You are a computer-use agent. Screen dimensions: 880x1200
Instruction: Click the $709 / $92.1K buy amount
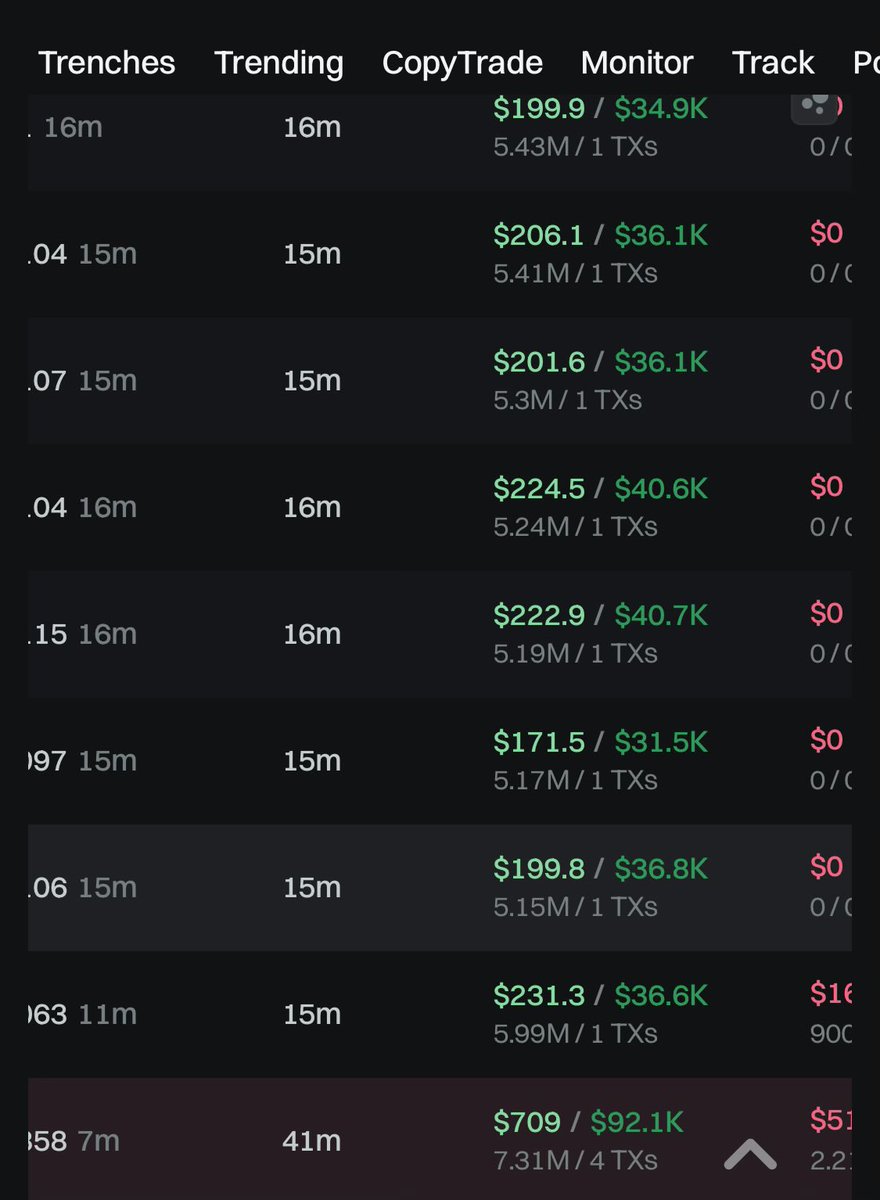tap(588, 1122)
